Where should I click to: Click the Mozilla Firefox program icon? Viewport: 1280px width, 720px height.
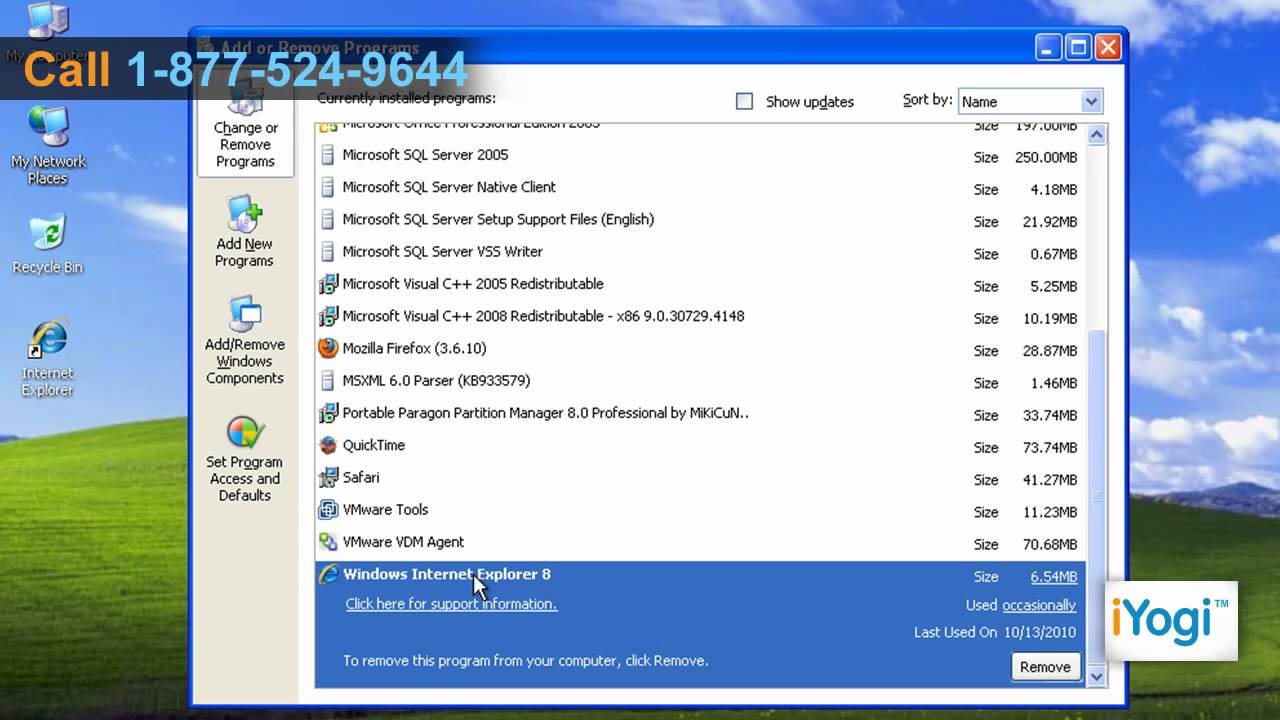[328, 349]
